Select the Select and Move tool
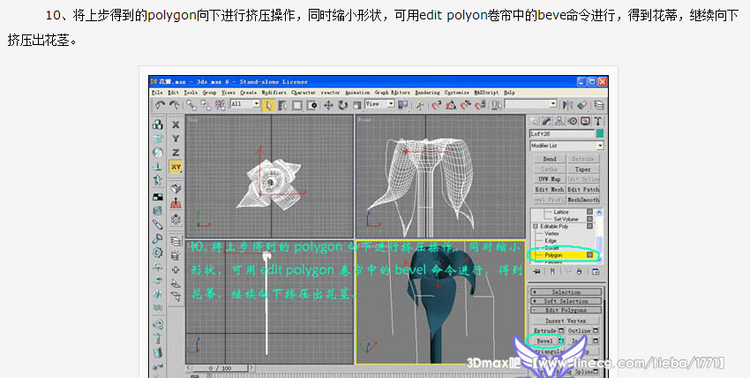Image resolution: width=750 pixels, height=378 pixels. click(x=328, y=105)
